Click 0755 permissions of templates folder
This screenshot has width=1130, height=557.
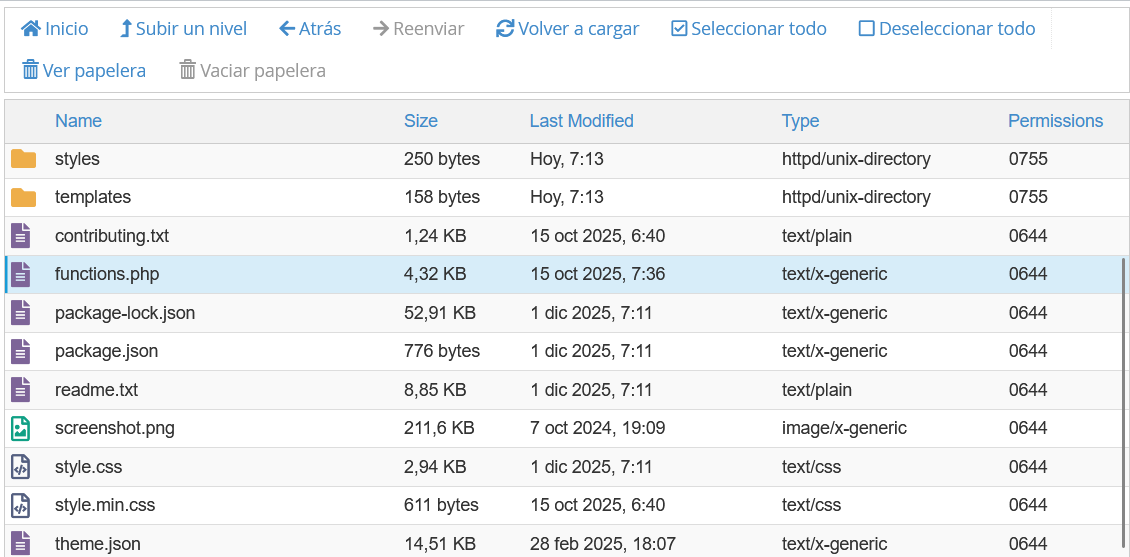point(1028,197)
